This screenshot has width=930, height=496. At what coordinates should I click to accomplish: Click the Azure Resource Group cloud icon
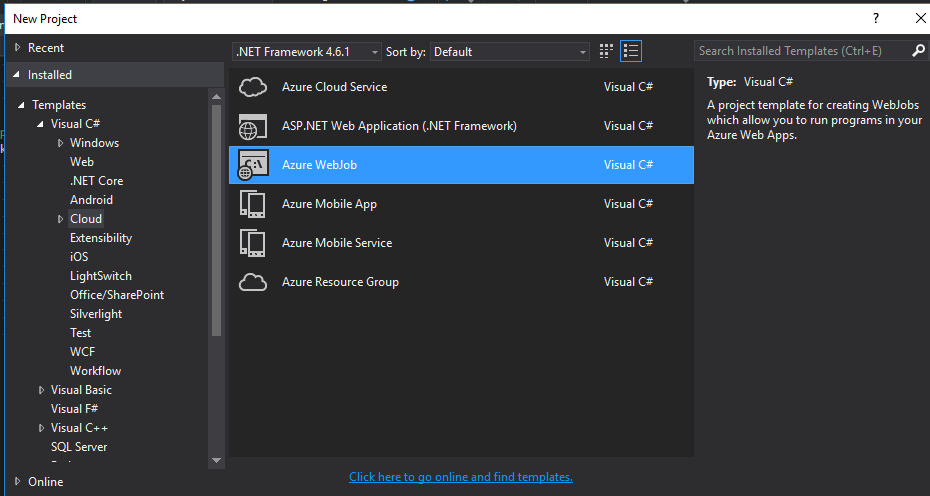pyautogui.click(x=253, y=282)
